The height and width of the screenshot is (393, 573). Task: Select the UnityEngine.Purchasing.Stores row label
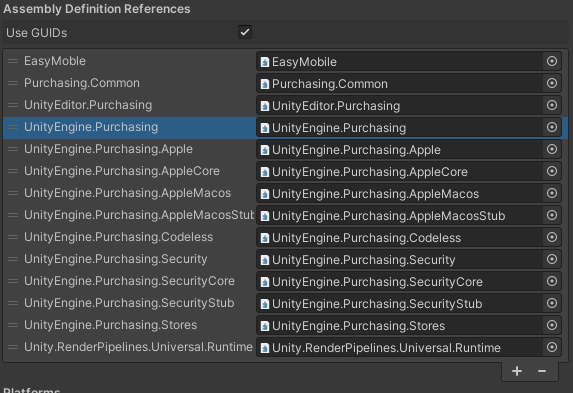110,325
